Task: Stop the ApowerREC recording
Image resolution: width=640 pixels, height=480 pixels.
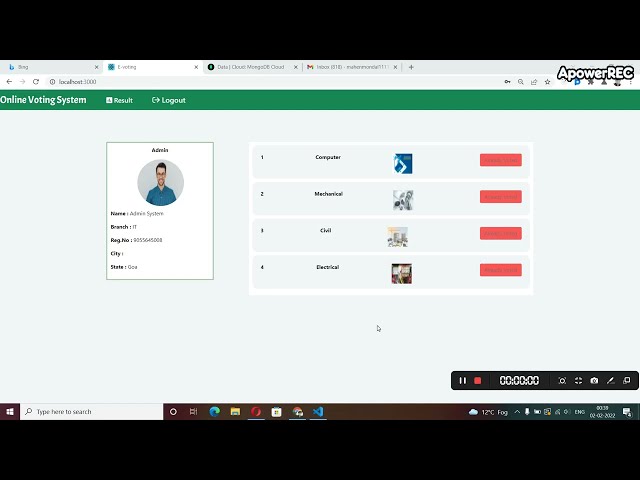Action: click(478, 380)
